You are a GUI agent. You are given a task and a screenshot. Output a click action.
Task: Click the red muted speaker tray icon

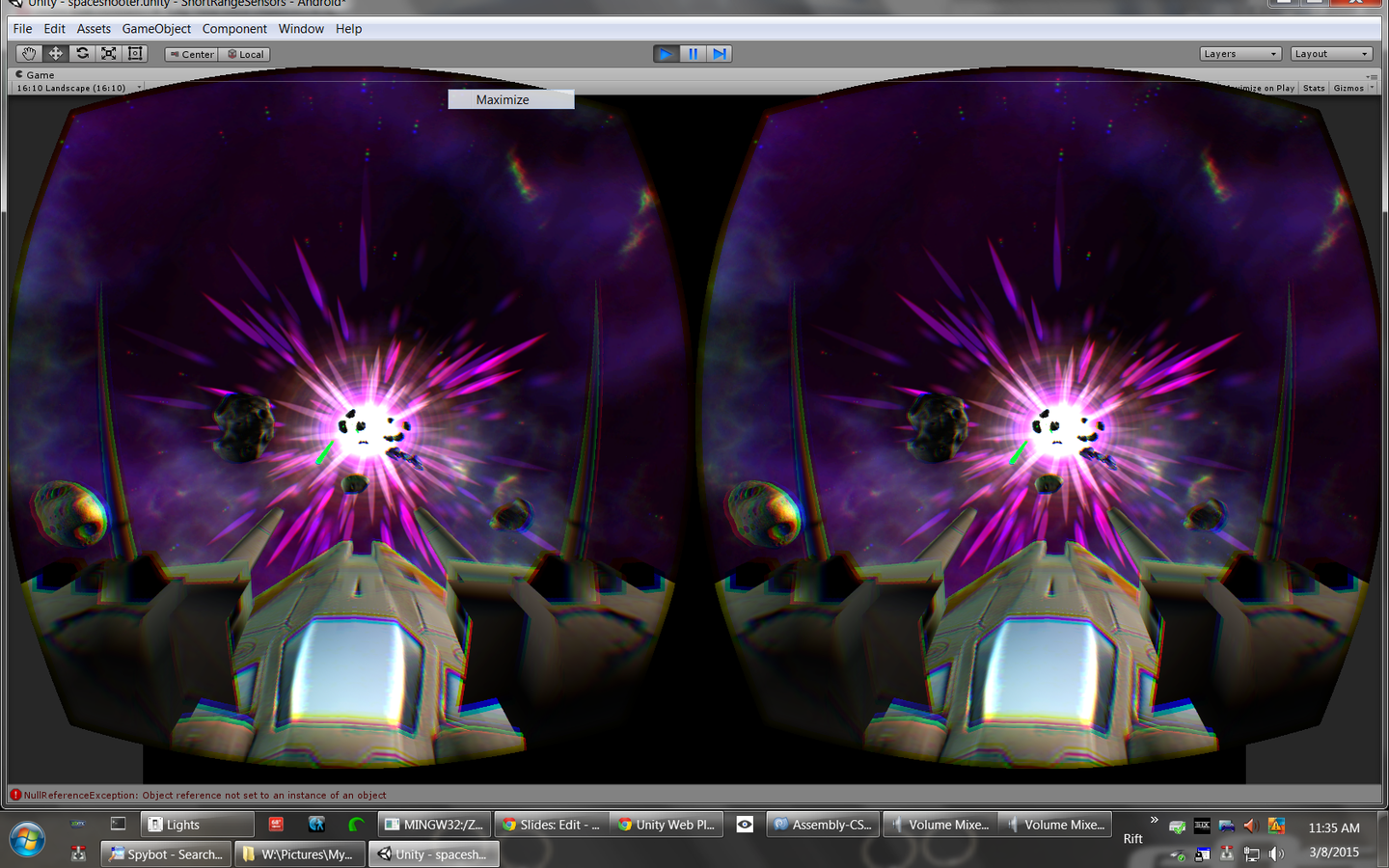(x=1251, y=826)
